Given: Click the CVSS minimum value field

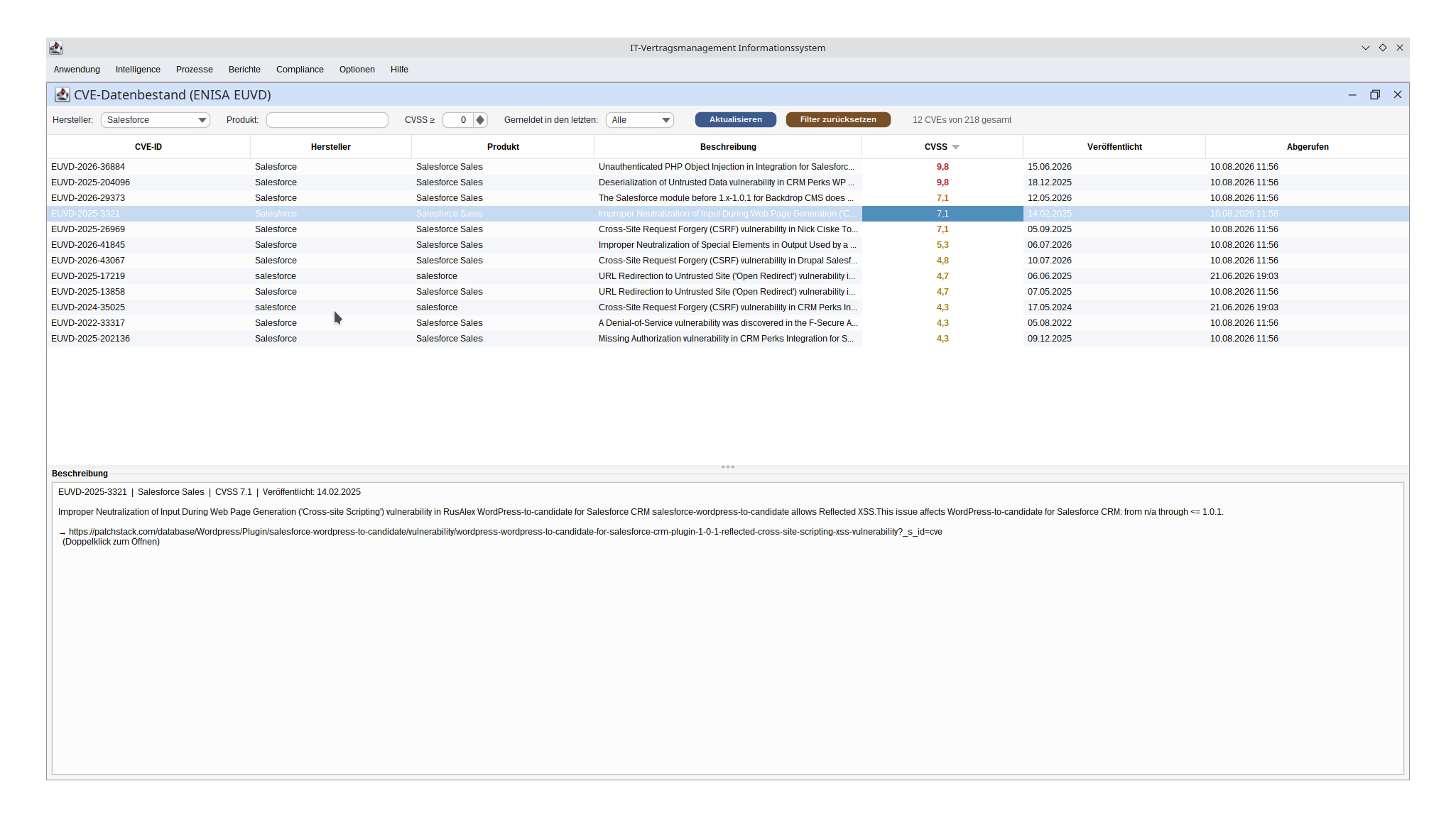Looking at the screenshot, I should tap(458, 120).
